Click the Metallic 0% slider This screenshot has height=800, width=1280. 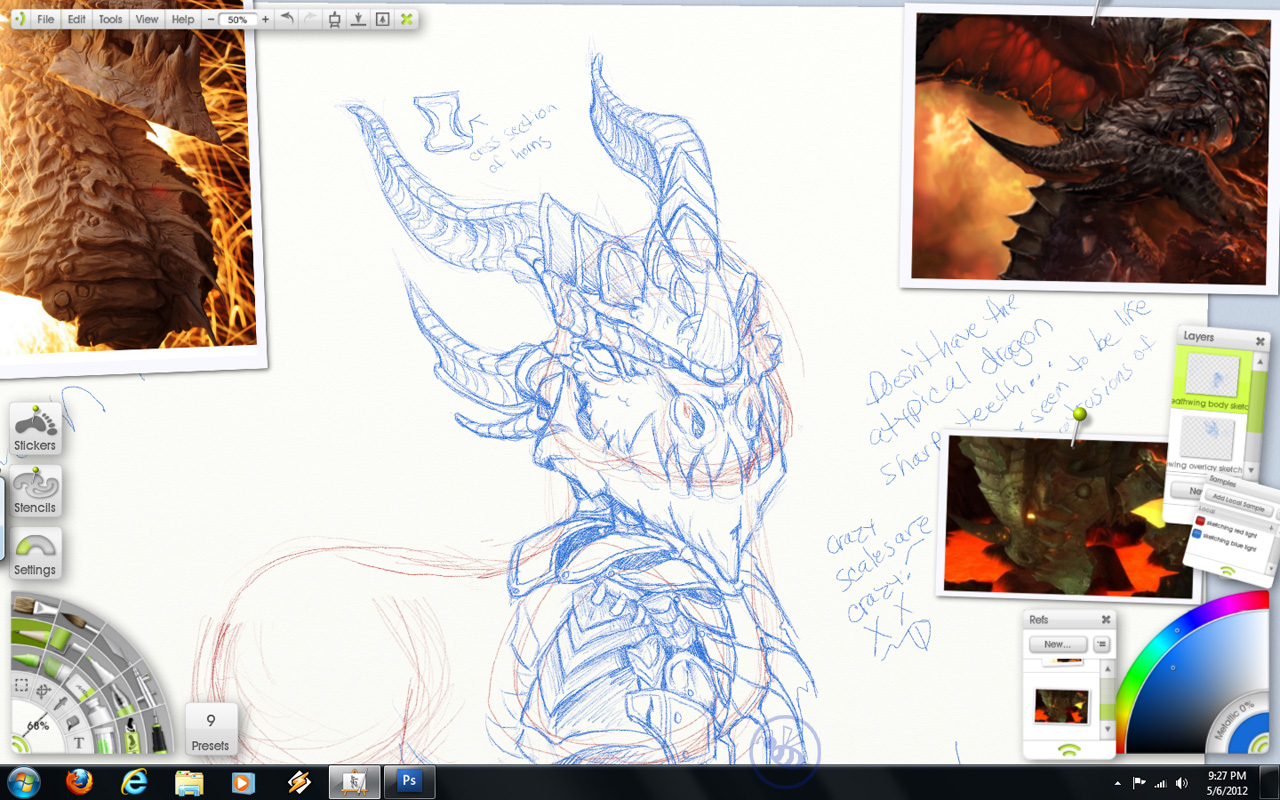point(1235,719)
